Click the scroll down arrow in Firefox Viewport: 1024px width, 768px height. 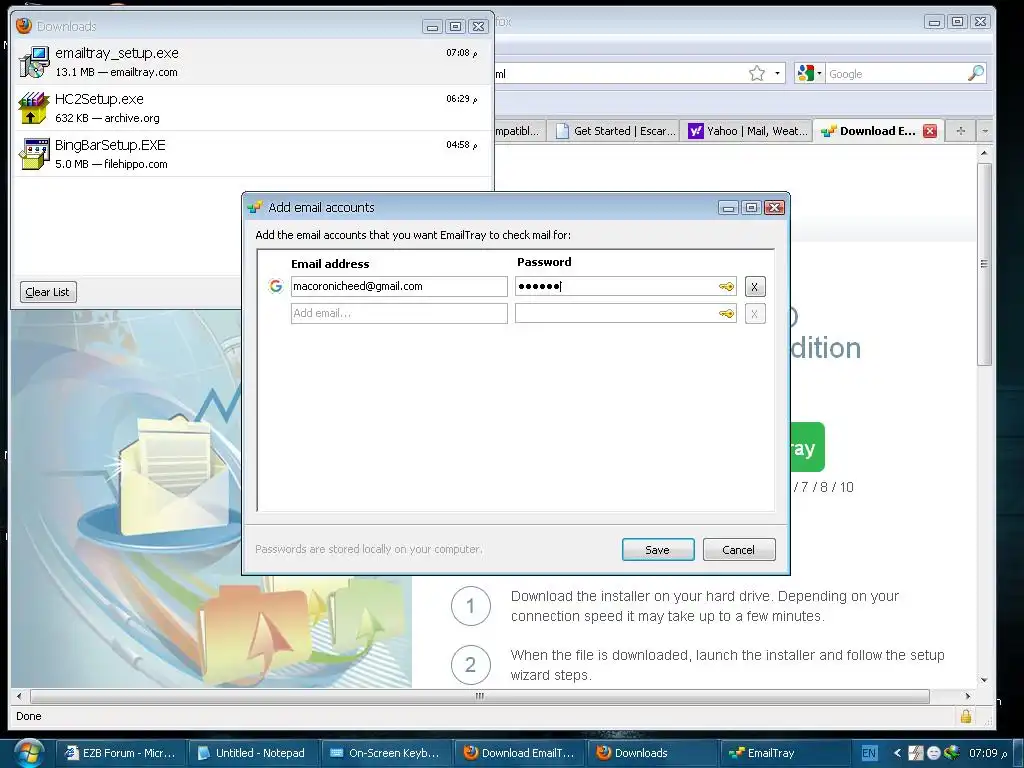click(984, 680)
